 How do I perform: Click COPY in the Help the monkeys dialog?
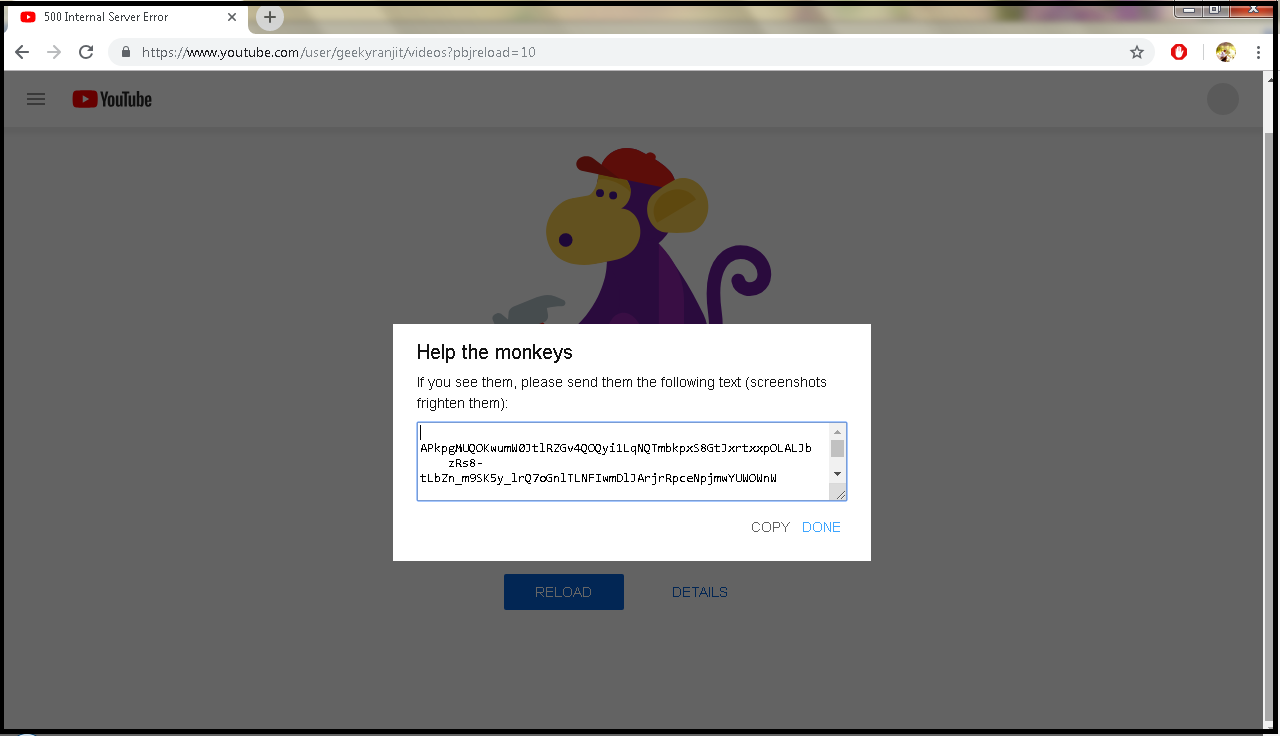pos(770,527)
